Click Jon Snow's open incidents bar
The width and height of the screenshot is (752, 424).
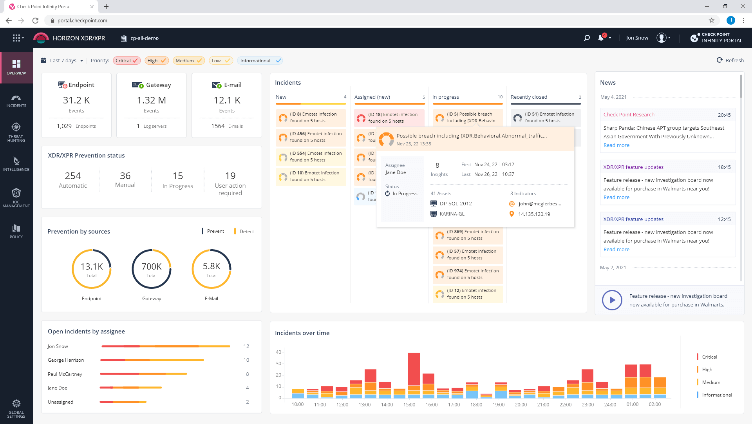[165, 346]
